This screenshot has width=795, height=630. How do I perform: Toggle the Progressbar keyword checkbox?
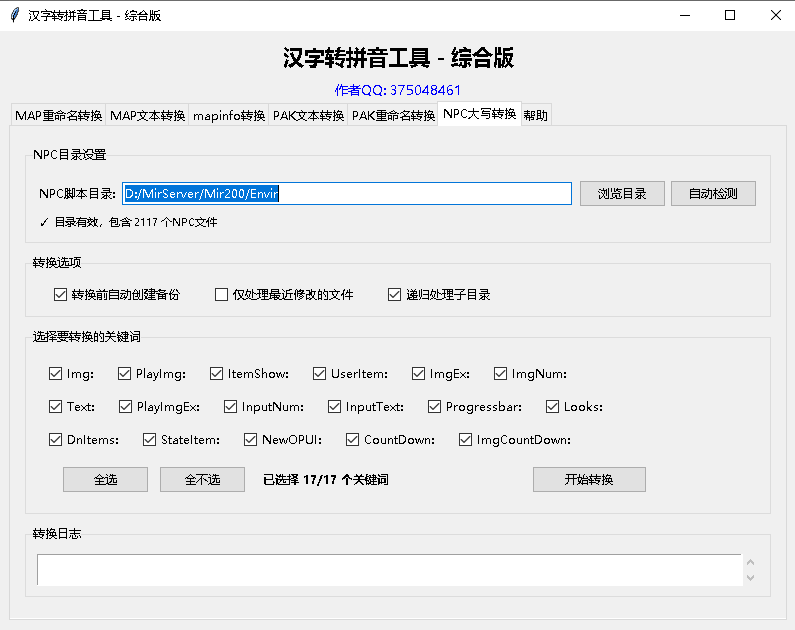pos(435,407)
